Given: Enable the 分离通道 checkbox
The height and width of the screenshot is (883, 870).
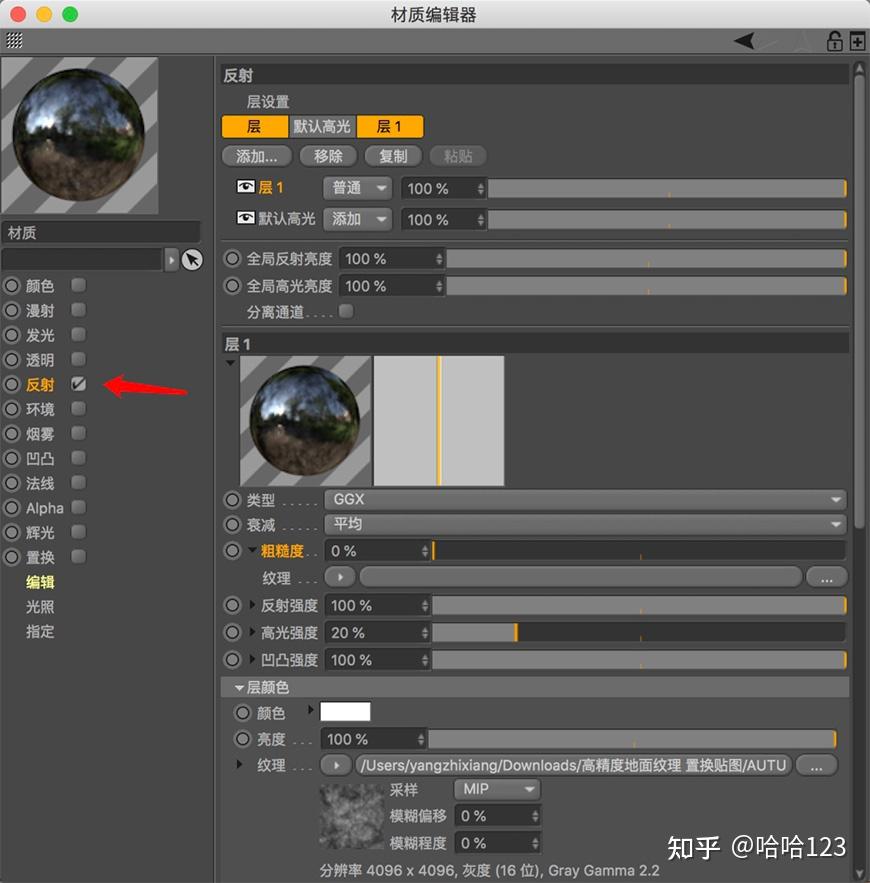Looking at the screenshot, I should pos(345,312).
